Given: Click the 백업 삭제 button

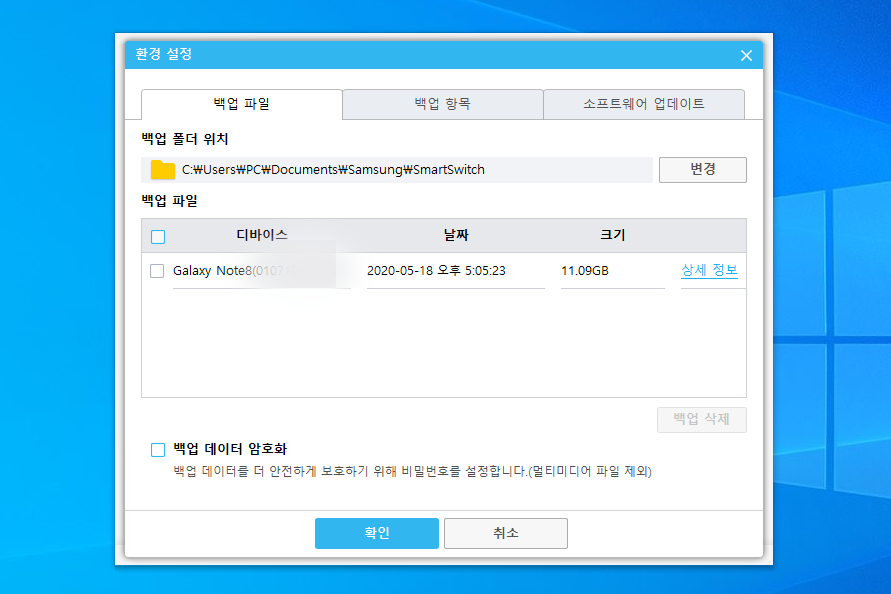Looking at the screenshot, I should point(702,419).
